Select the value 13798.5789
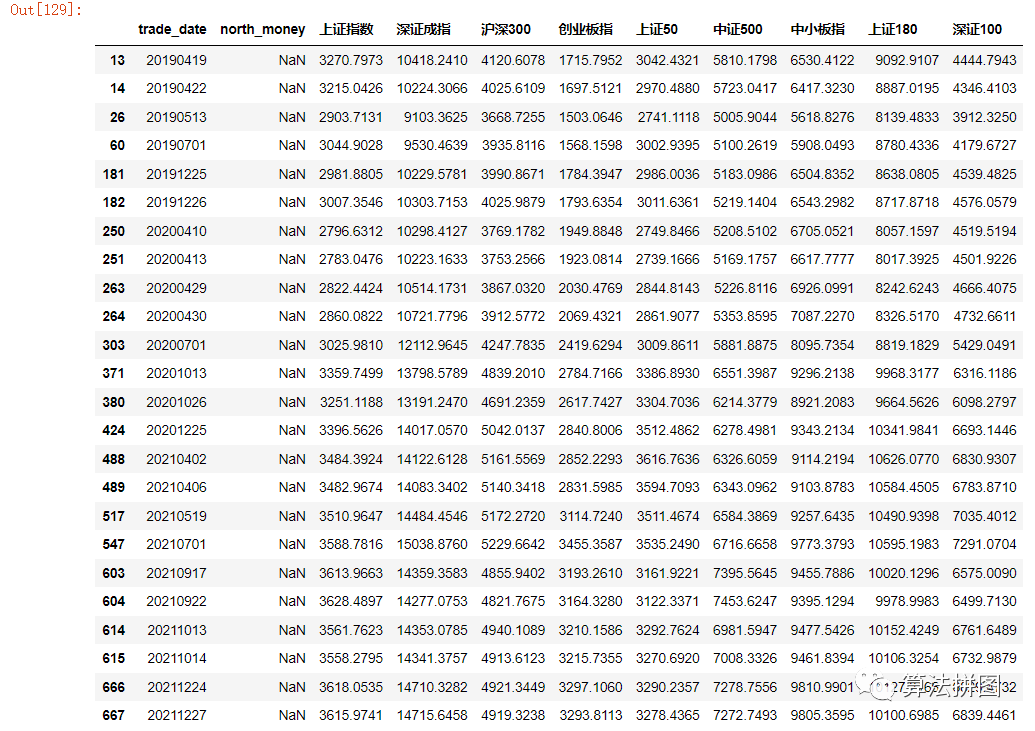The height and width of the screenshot is (731, 1035). tap(432, 374)
